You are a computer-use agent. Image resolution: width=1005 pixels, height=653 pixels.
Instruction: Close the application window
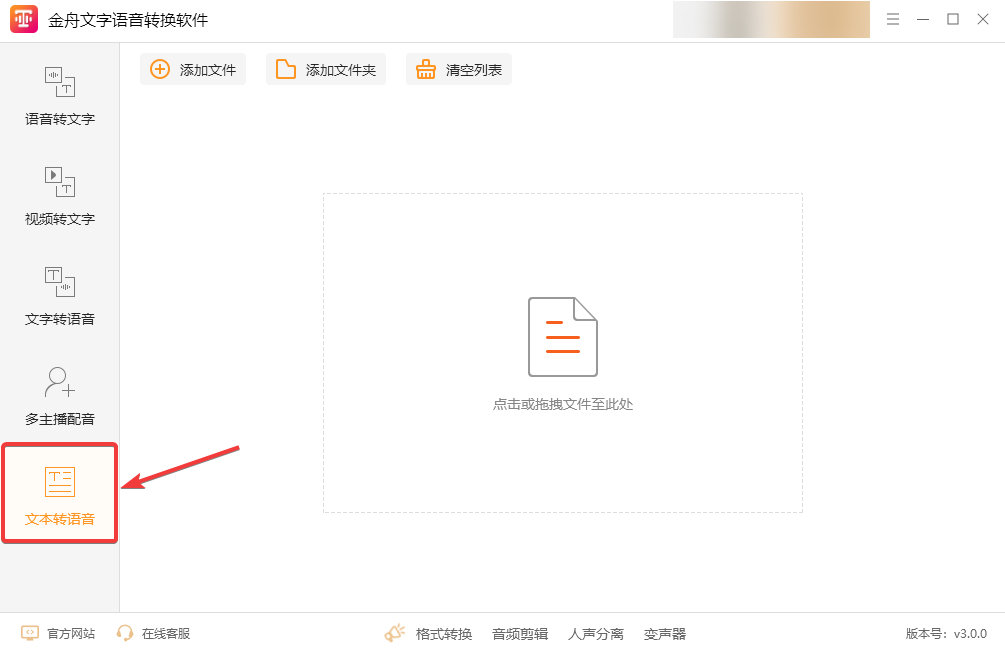[x=983, y=19]
